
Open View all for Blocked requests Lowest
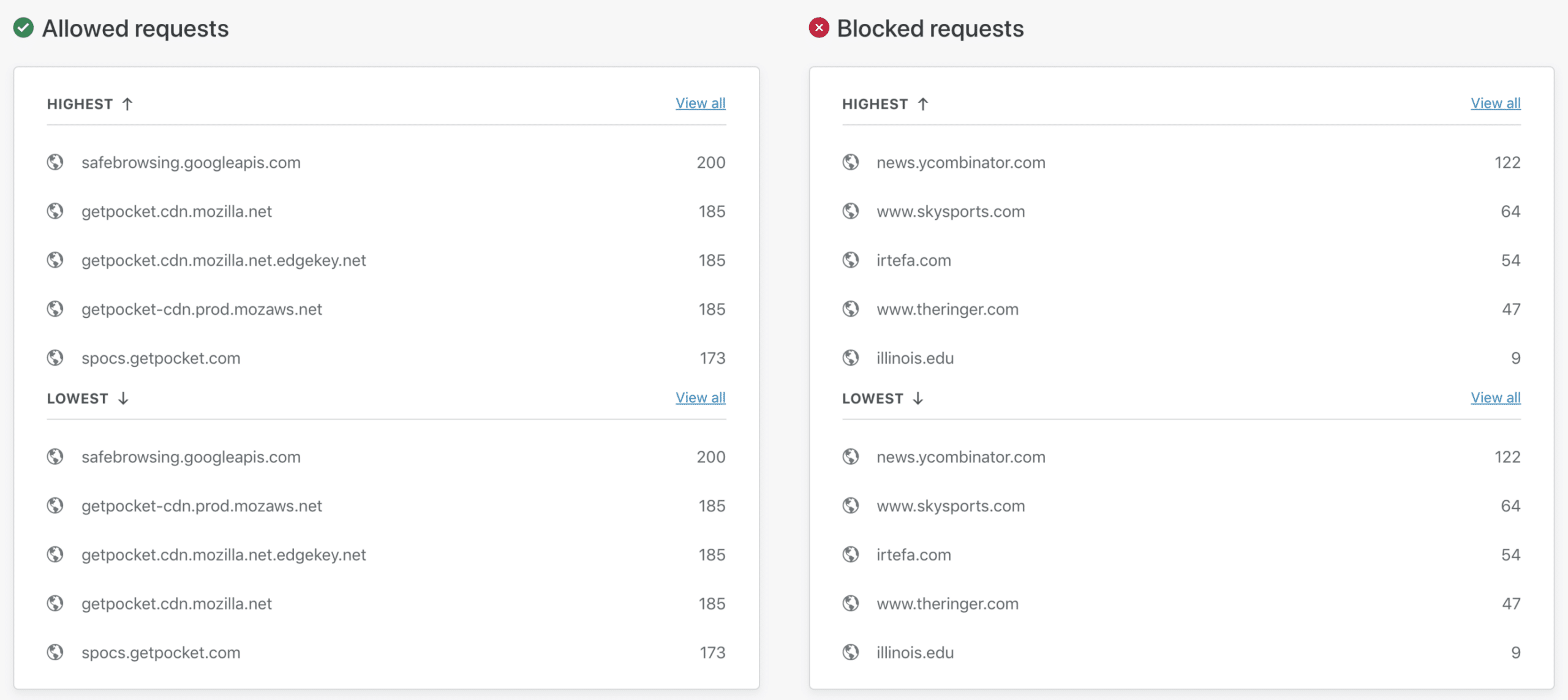pyautogui.click(x=1496, y=398)
